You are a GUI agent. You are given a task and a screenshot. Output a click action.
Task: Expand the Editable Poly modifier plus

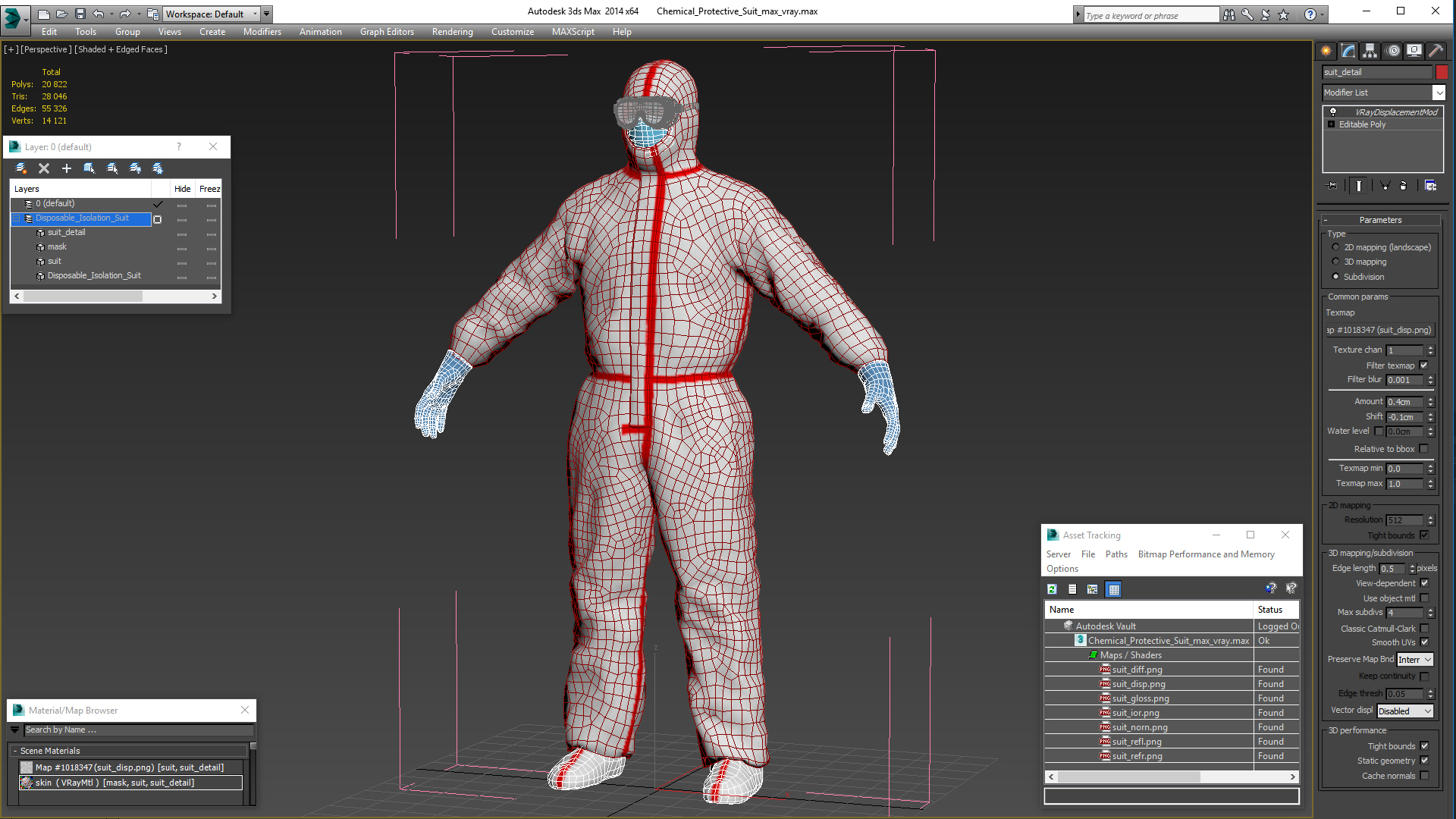1331,124
